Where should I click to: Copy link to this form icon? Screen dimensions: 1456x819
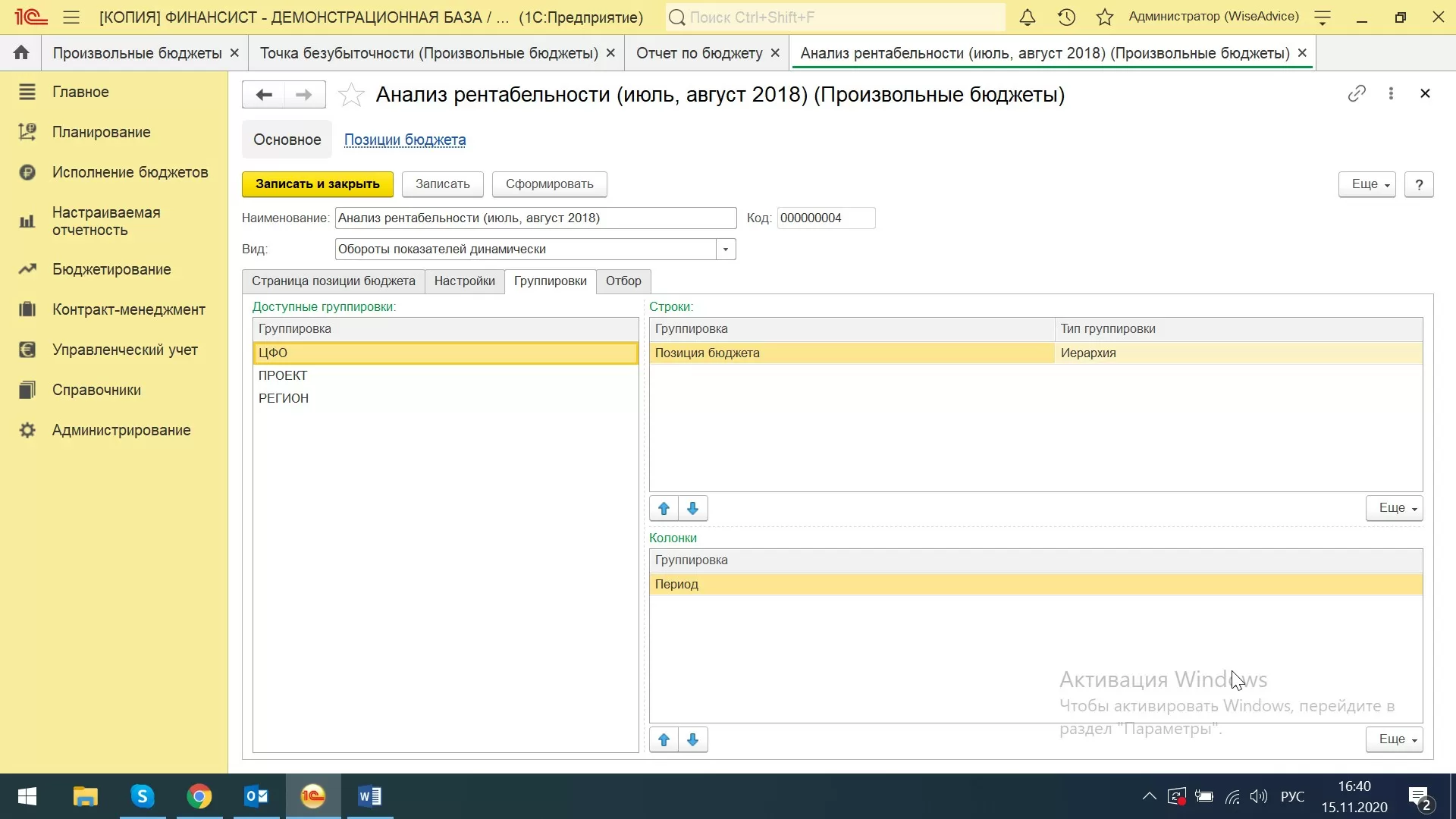(x=1357, y=93)
